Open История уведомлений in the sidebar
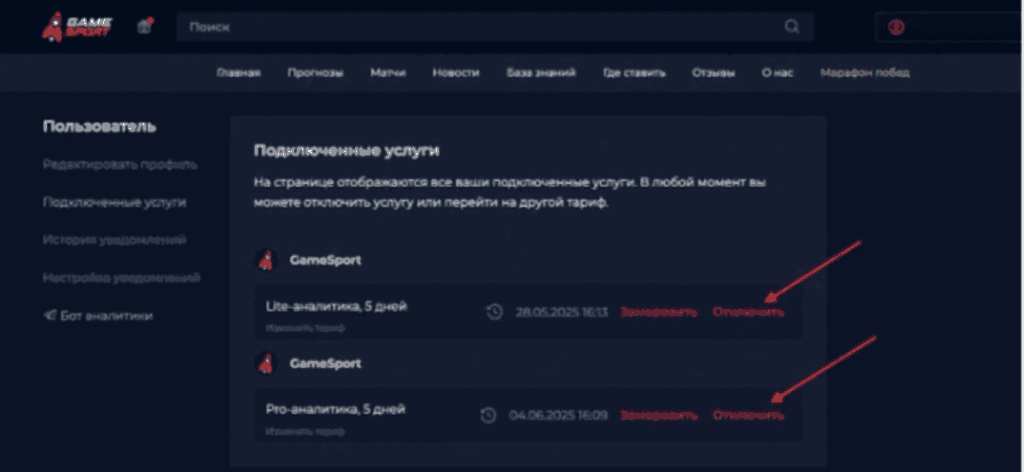The width and height of the screenshot is (1024, 472). [x=114, y=240]
